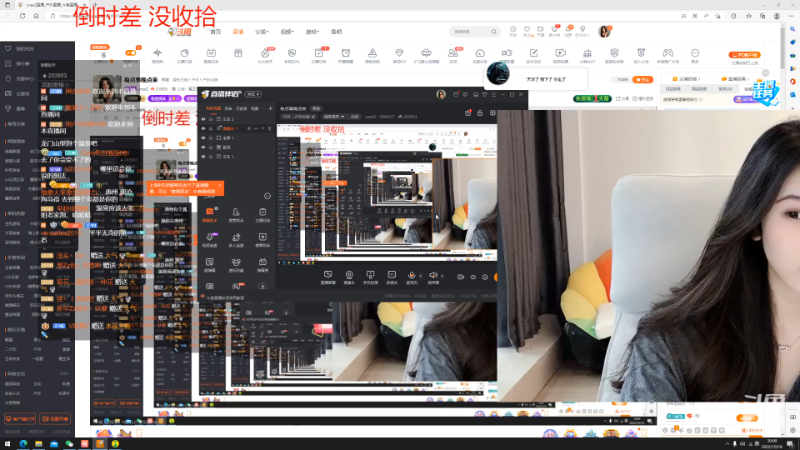Click the two-people fans icon in streamer toolbar
The width and height of the screenshot is (800, 450).
coord(453,53)
